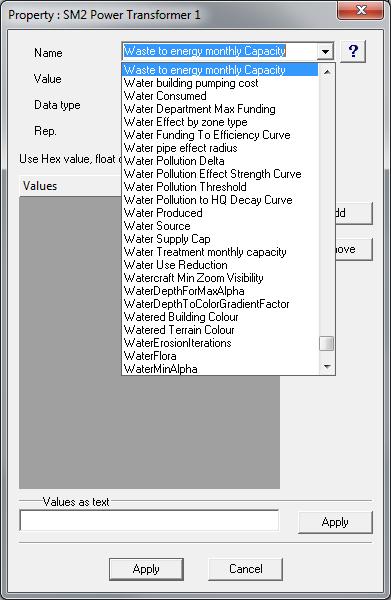
Task: Select Water Department Max Funding
Action: [x=220, y=109]
